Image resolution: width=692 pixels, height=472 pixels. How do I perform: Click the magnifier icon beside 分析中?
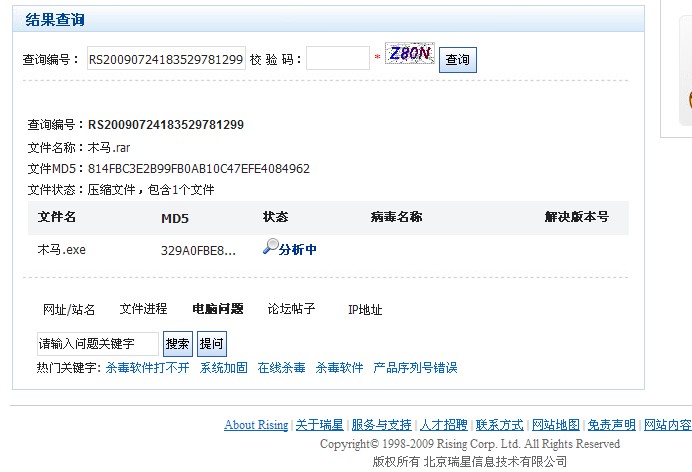[271, 246]
